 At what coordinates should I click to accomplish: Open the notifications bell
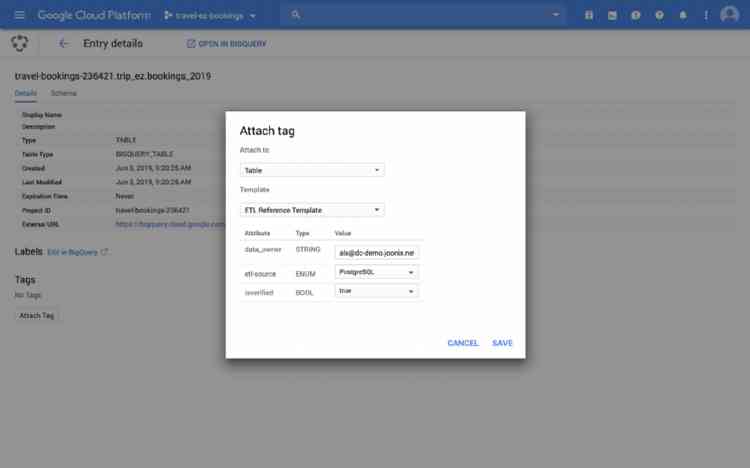(683, 15)
